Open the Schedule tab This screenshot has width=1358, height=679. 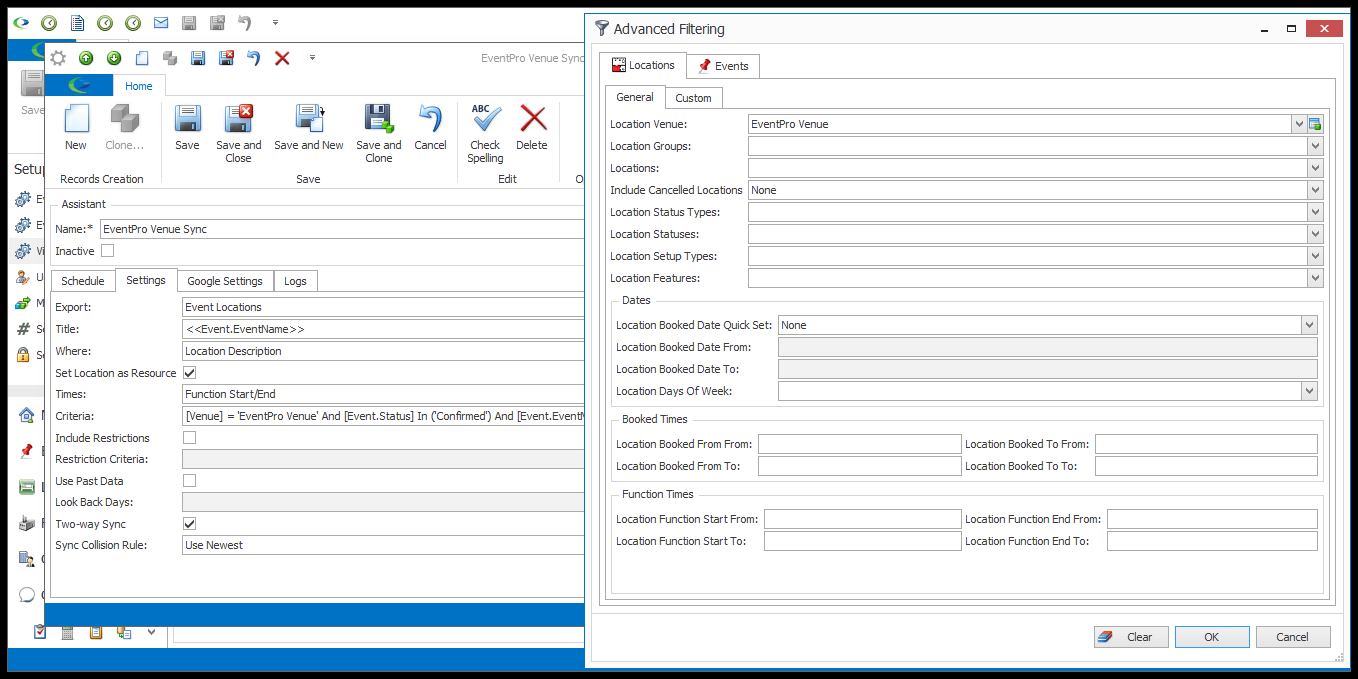tap(82, 281)
